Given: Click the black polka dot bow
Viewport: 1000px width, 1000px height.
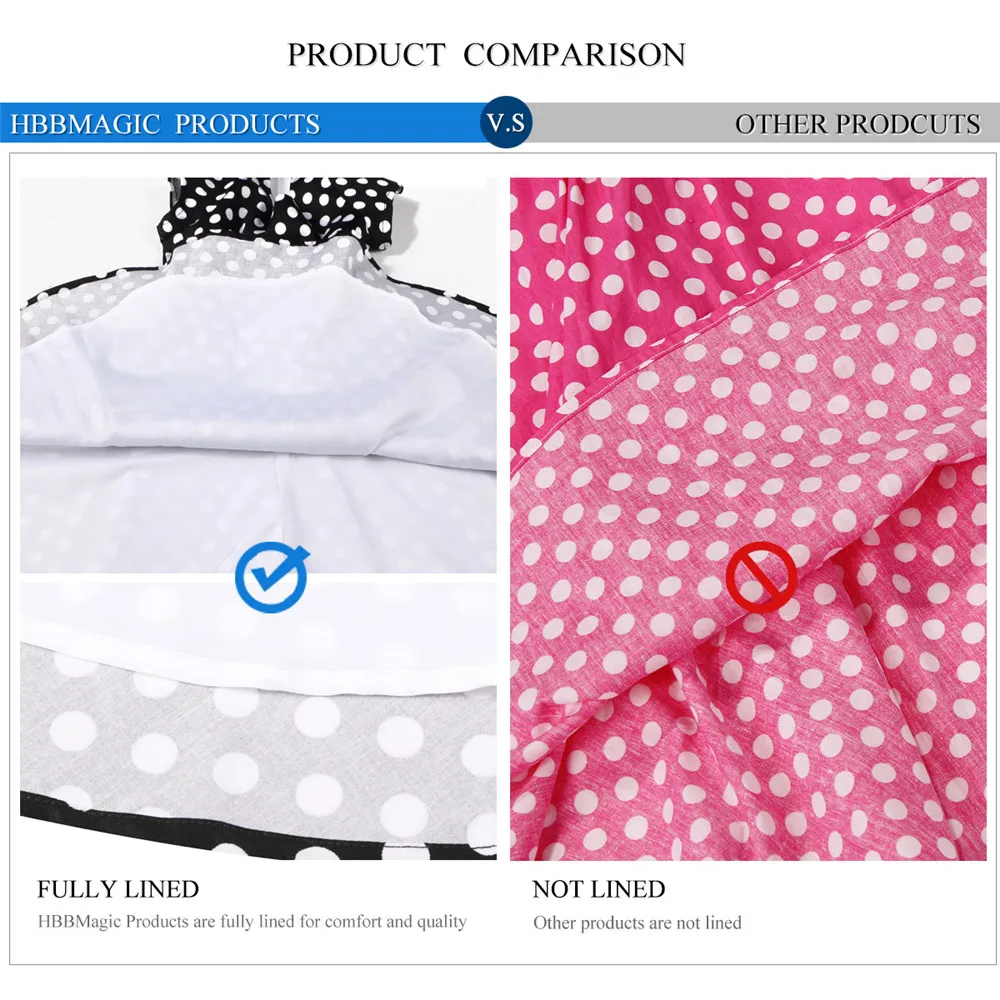Looking at the screenshot, I should point(281,209).
